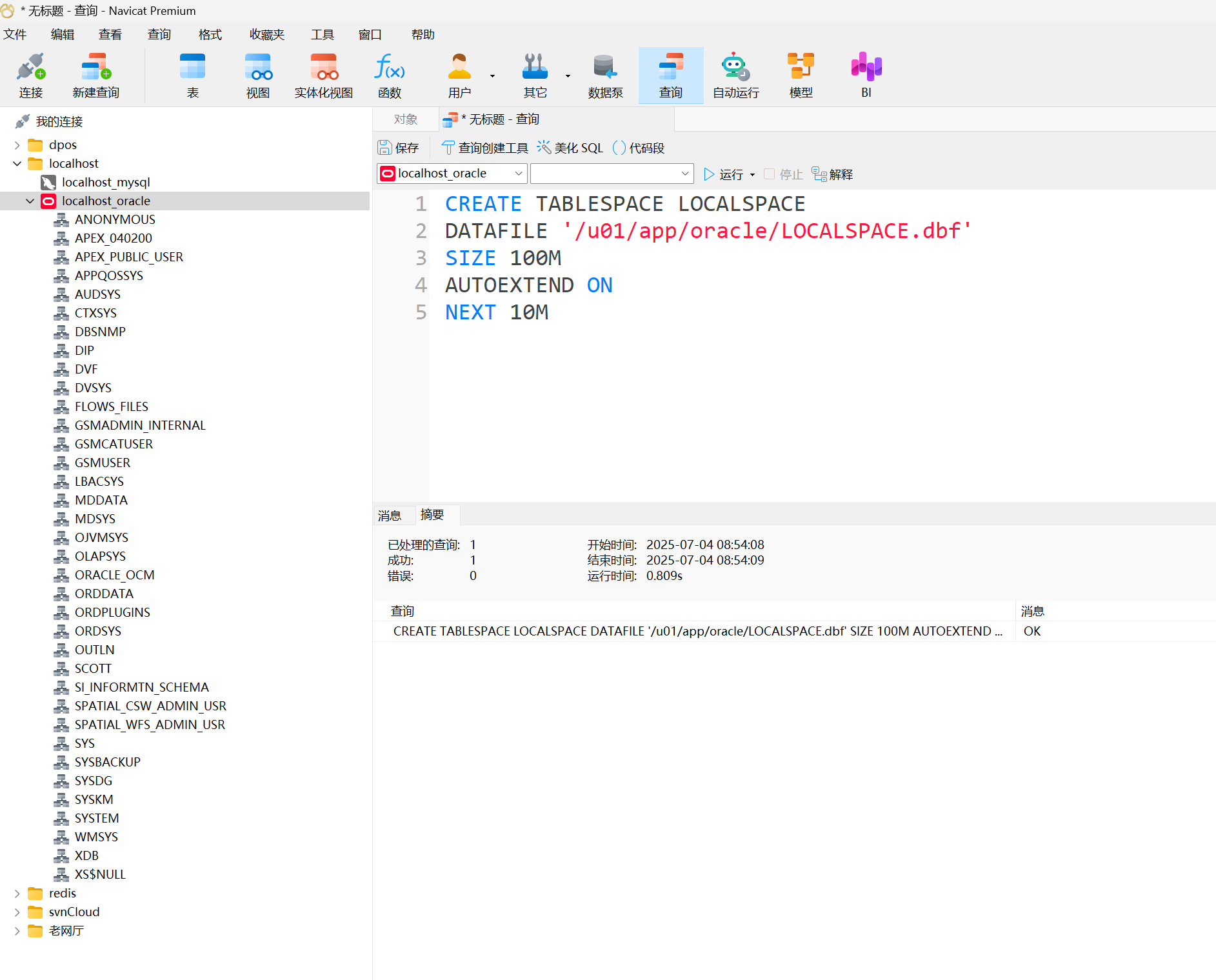1216x980 pixels.
Task: Click 美化 SQL (Beautify SQL) button
Action: [x=570, y=148]
